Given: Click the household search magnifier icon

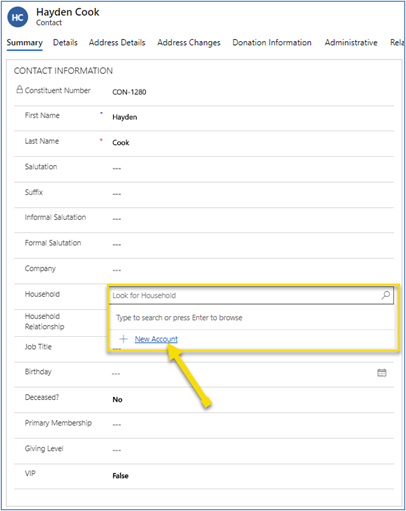Looking at the screenshot, I should [386, 295].
